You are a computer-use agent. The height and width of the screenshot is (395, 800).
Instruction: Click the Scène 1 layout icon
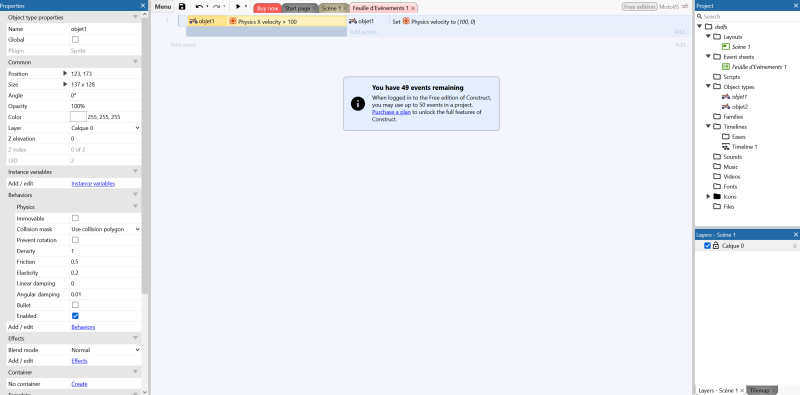click(x=726, y=46)
